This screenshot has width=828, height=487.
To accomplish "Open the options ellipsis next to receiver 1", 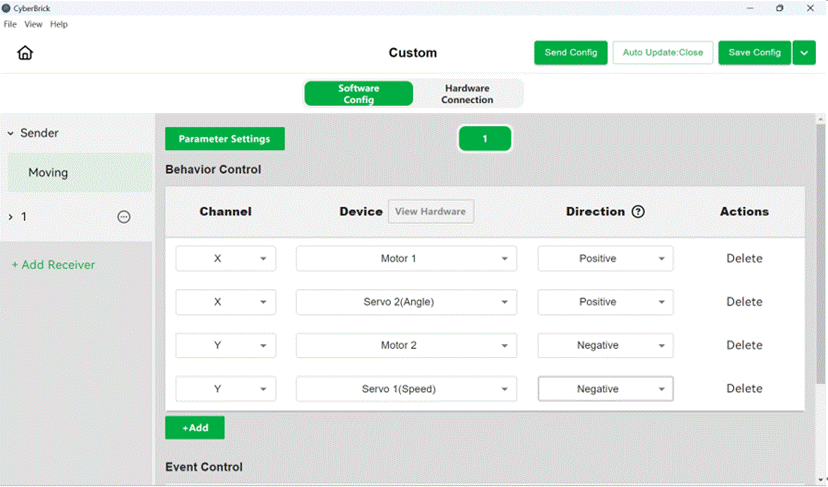I will [x=124, y=217].
